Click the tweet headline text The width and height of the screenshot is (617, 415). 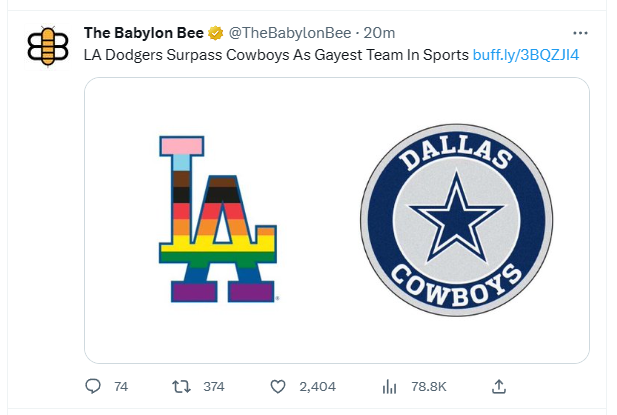click(276, 55)
